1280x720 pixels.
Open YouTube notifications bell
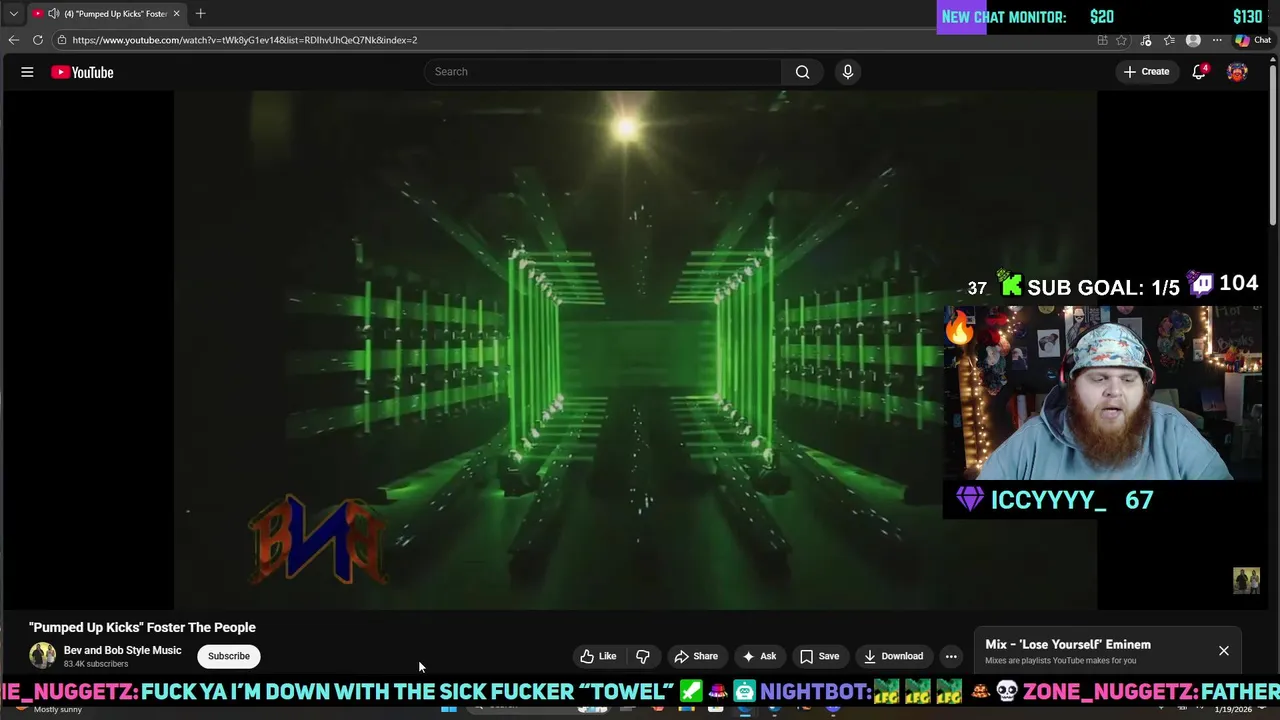point(1199,72)
